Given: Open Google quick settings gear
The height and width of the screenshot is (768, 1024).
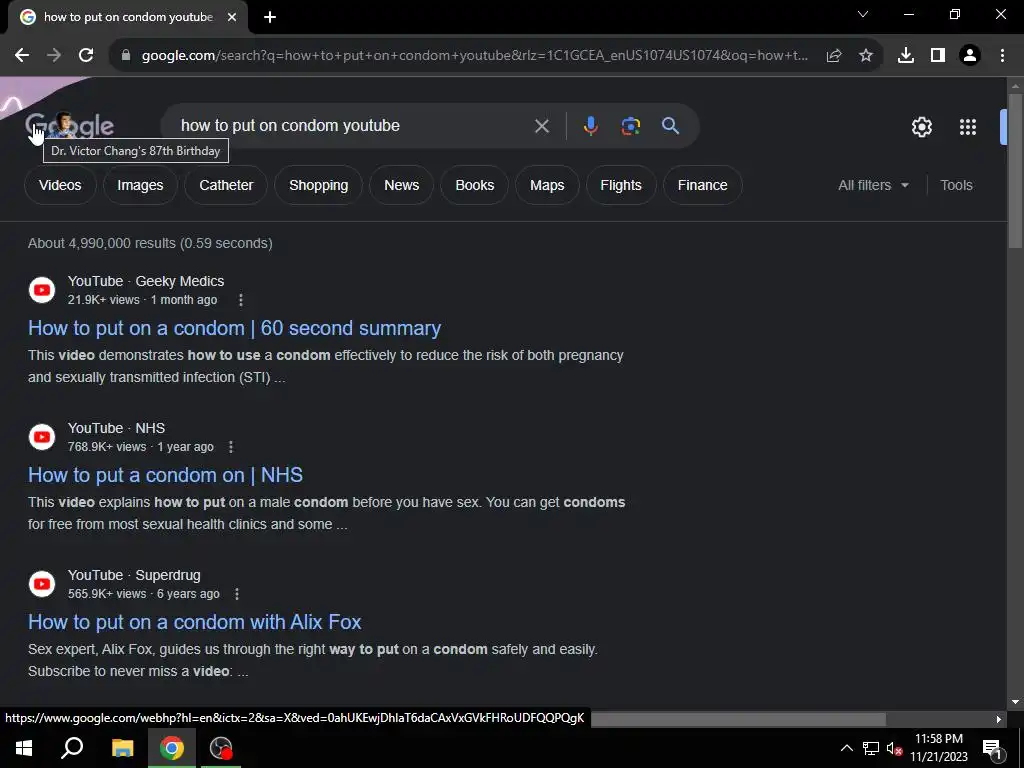Looking at the screenshot, I should [921, 127].
